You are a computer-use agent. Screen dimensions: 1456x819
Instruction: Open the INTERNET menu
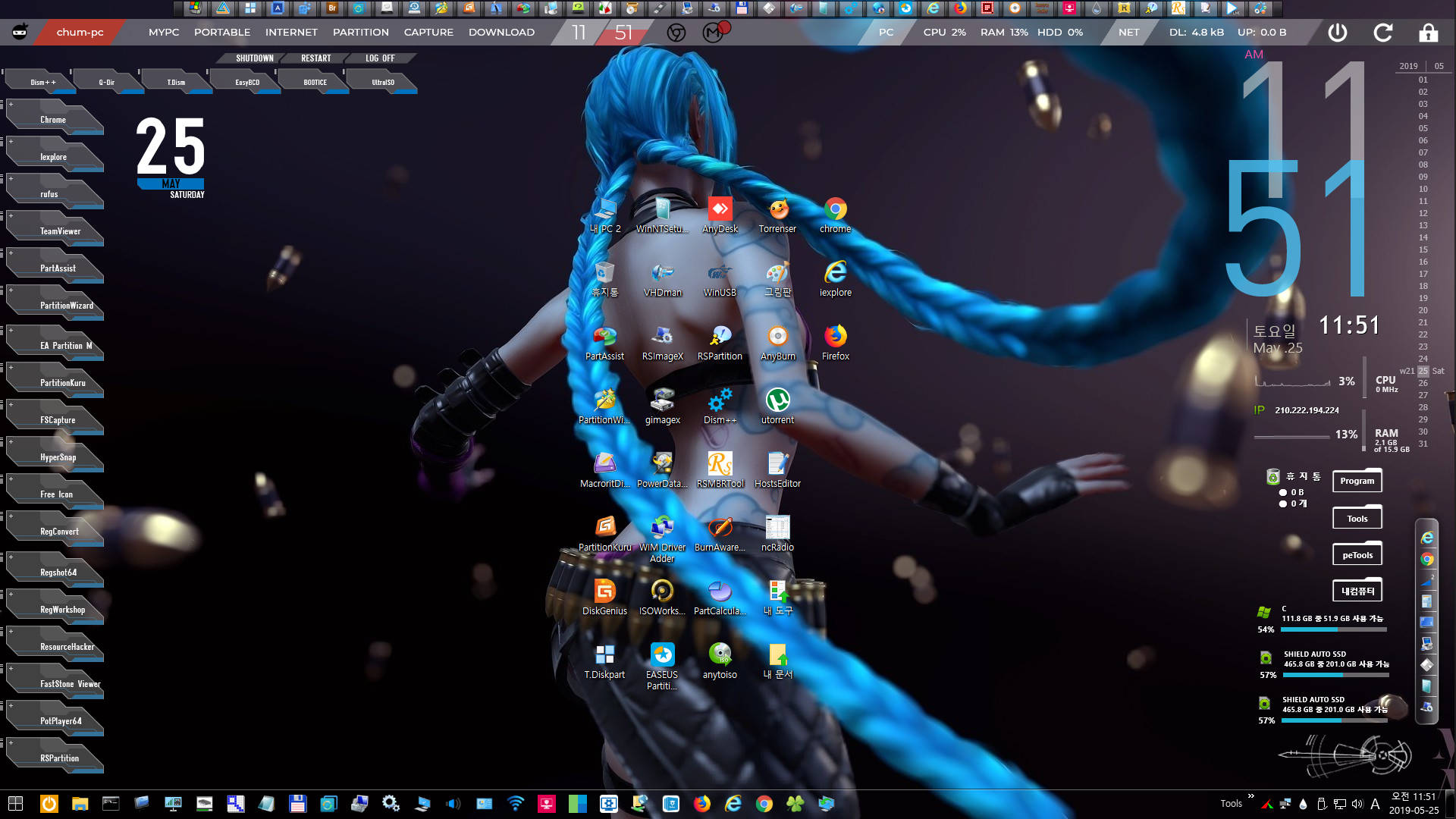291,33
